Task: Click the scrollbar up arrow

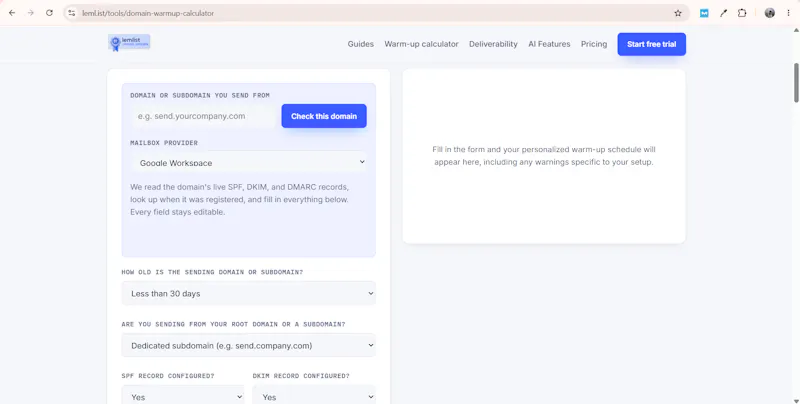Action: tap(795, 30)
